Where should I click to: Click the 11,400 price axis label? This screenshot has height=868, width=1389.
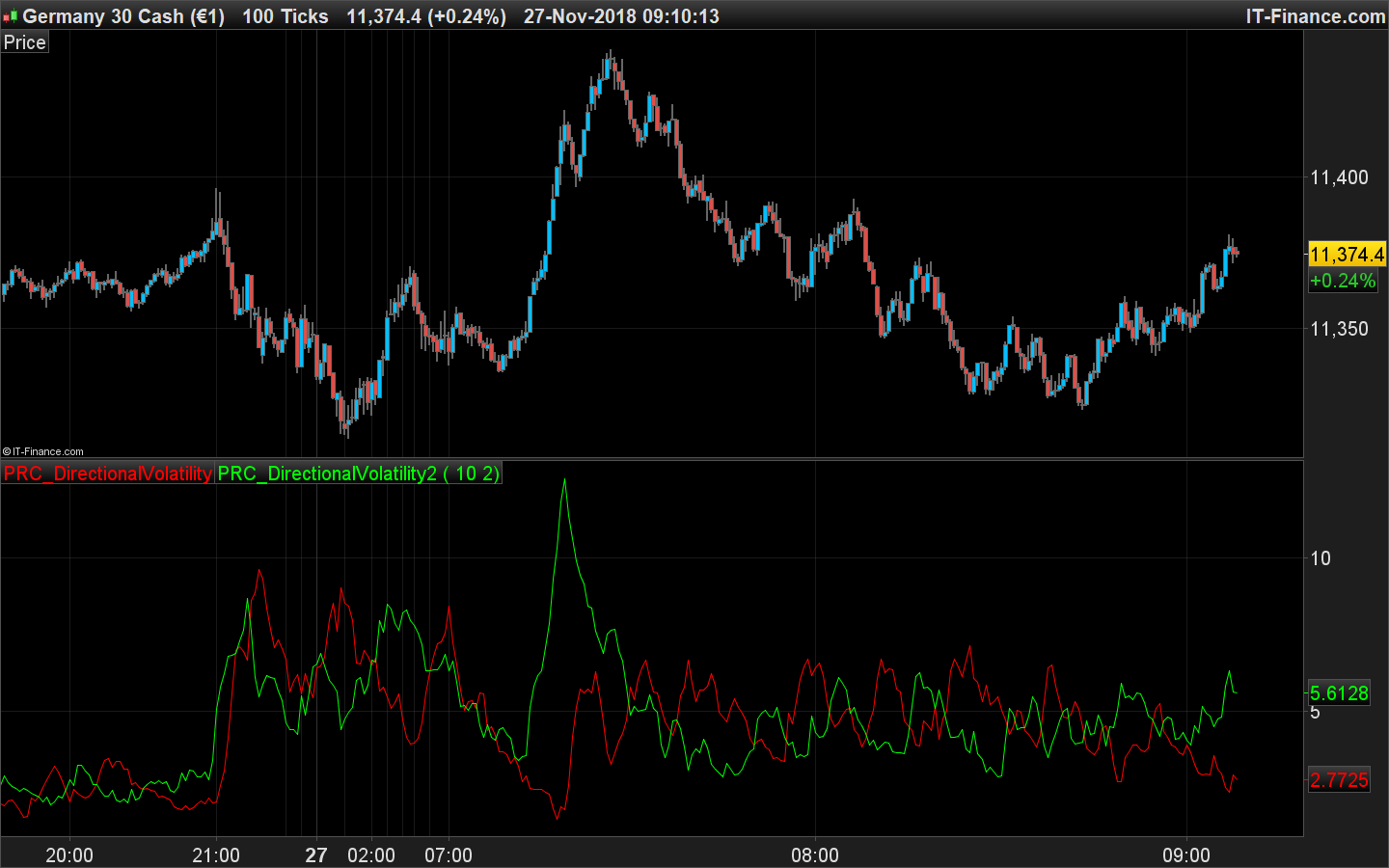[x=1339, y=177]
